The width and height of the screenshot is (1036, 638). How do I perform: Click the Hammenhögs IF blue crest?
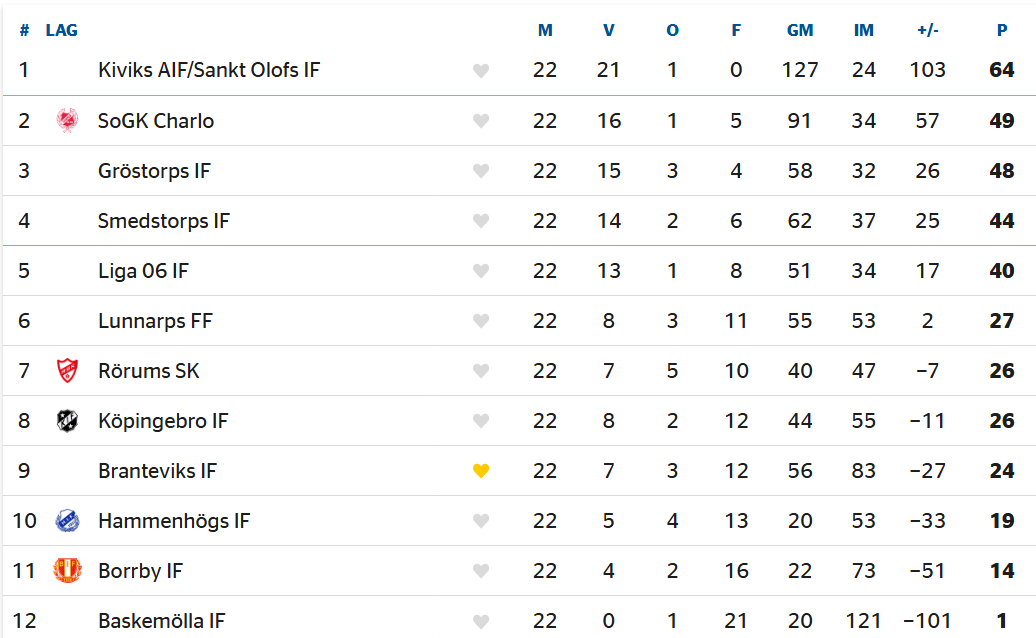click(67, 521)
